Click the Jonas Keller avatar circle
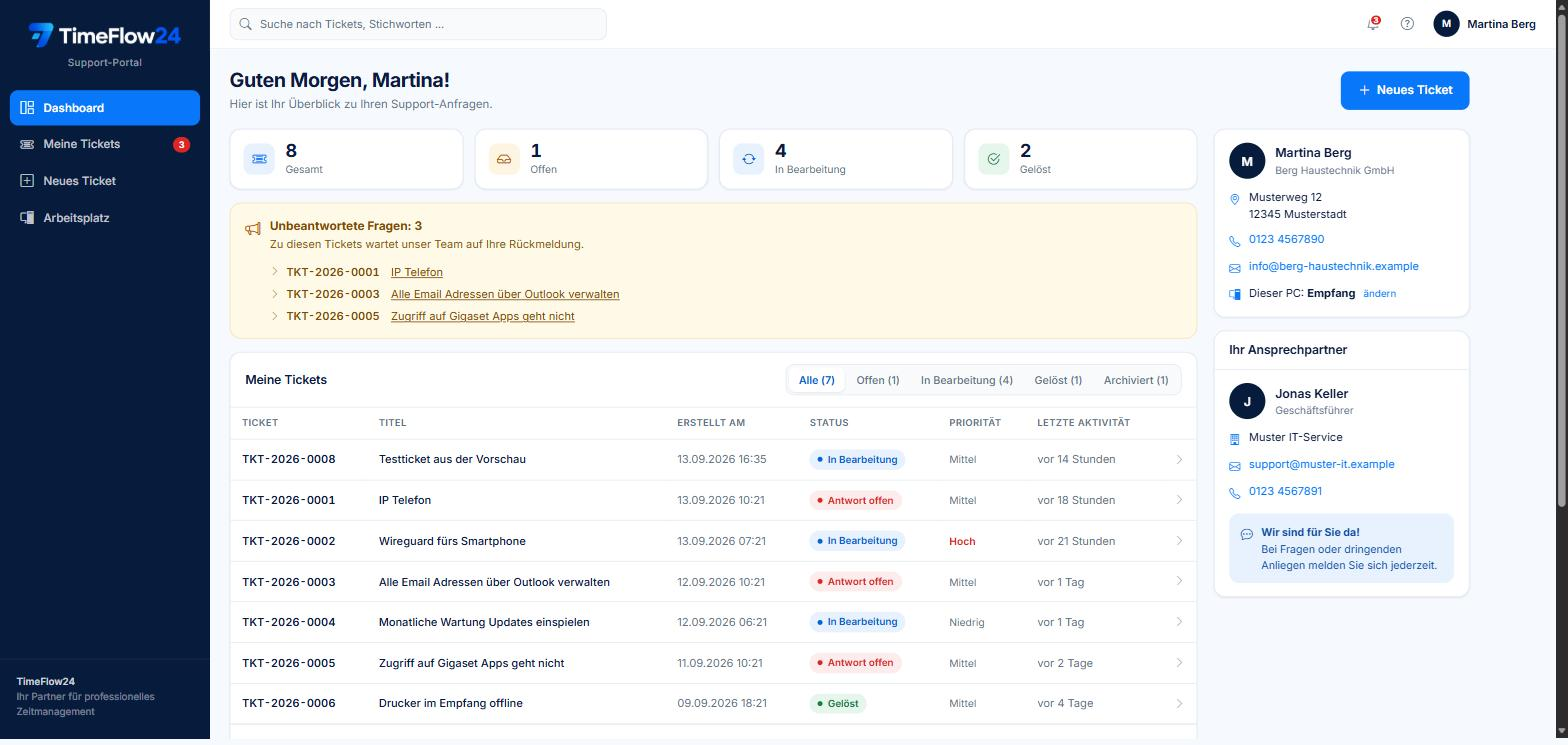This screenshot has height=745, width=1568. click(x=1247, y=401)
